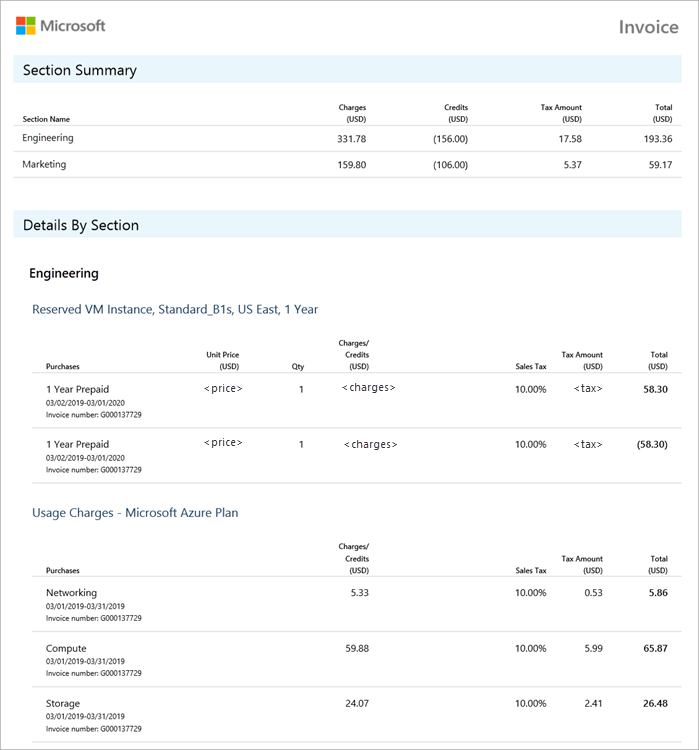Click the Compute total 65.87
This screenshot has height=750, width=699.
655,648
